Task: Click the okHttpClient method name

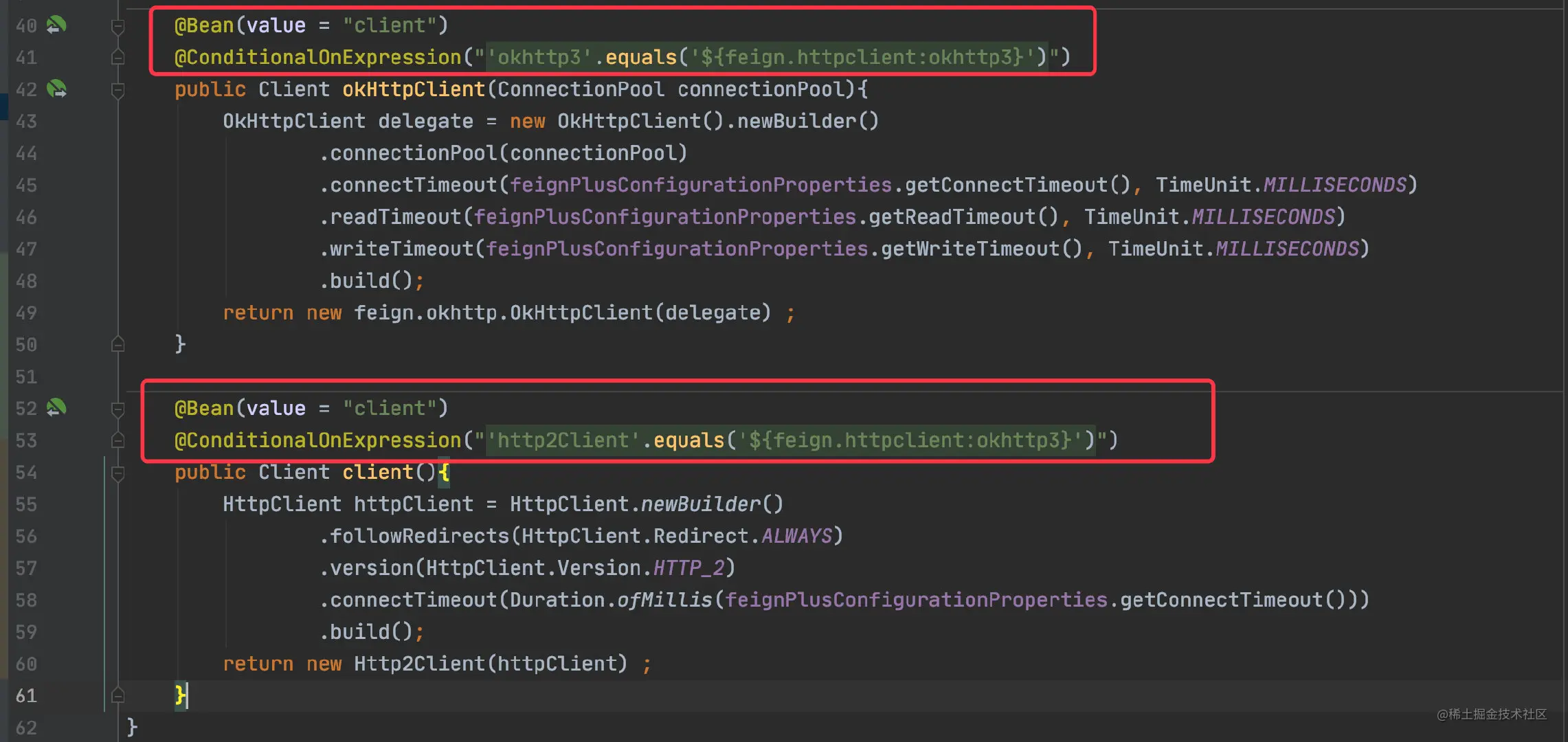Action: point(414,89)
